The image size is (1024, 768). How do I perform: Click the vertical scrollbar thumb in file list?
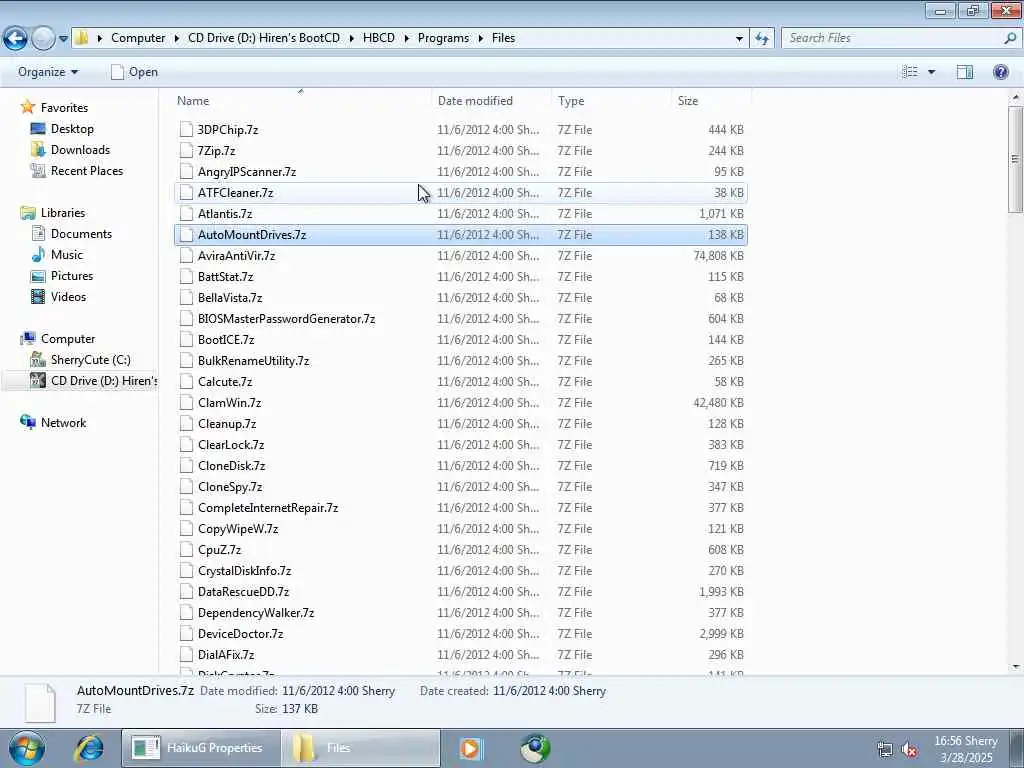point(1016,159)
